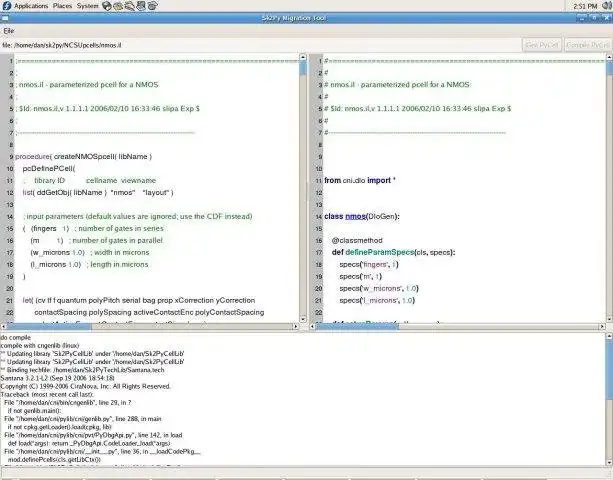Click "specs('m', 1)" in right pane
This screenshot has height=480, width=613.
360,277
